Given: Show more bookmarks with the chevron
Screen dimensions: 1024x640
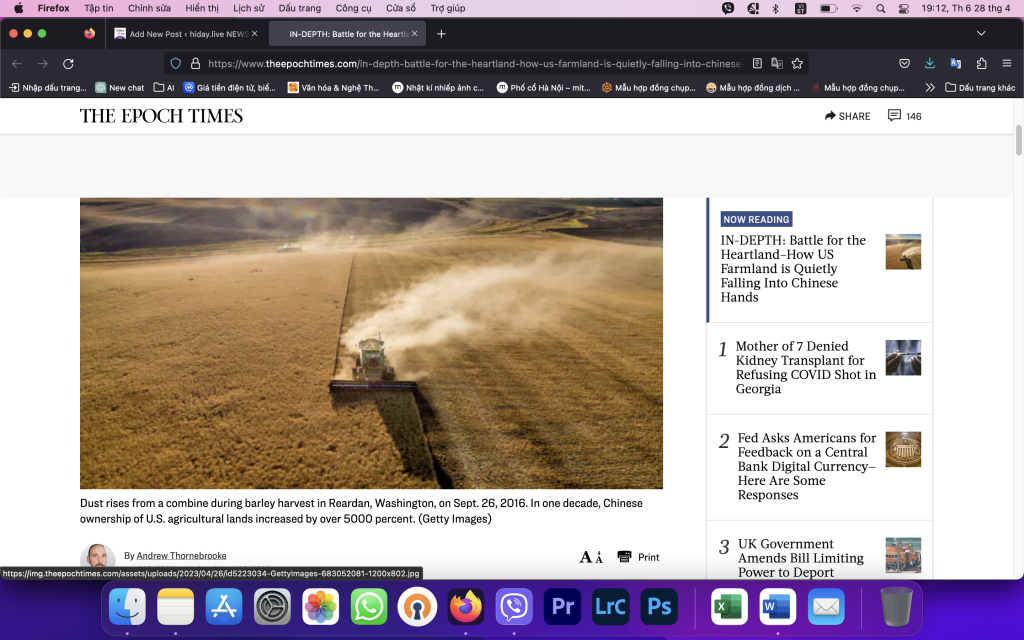Looking at the screenshot, I should 930,88.
